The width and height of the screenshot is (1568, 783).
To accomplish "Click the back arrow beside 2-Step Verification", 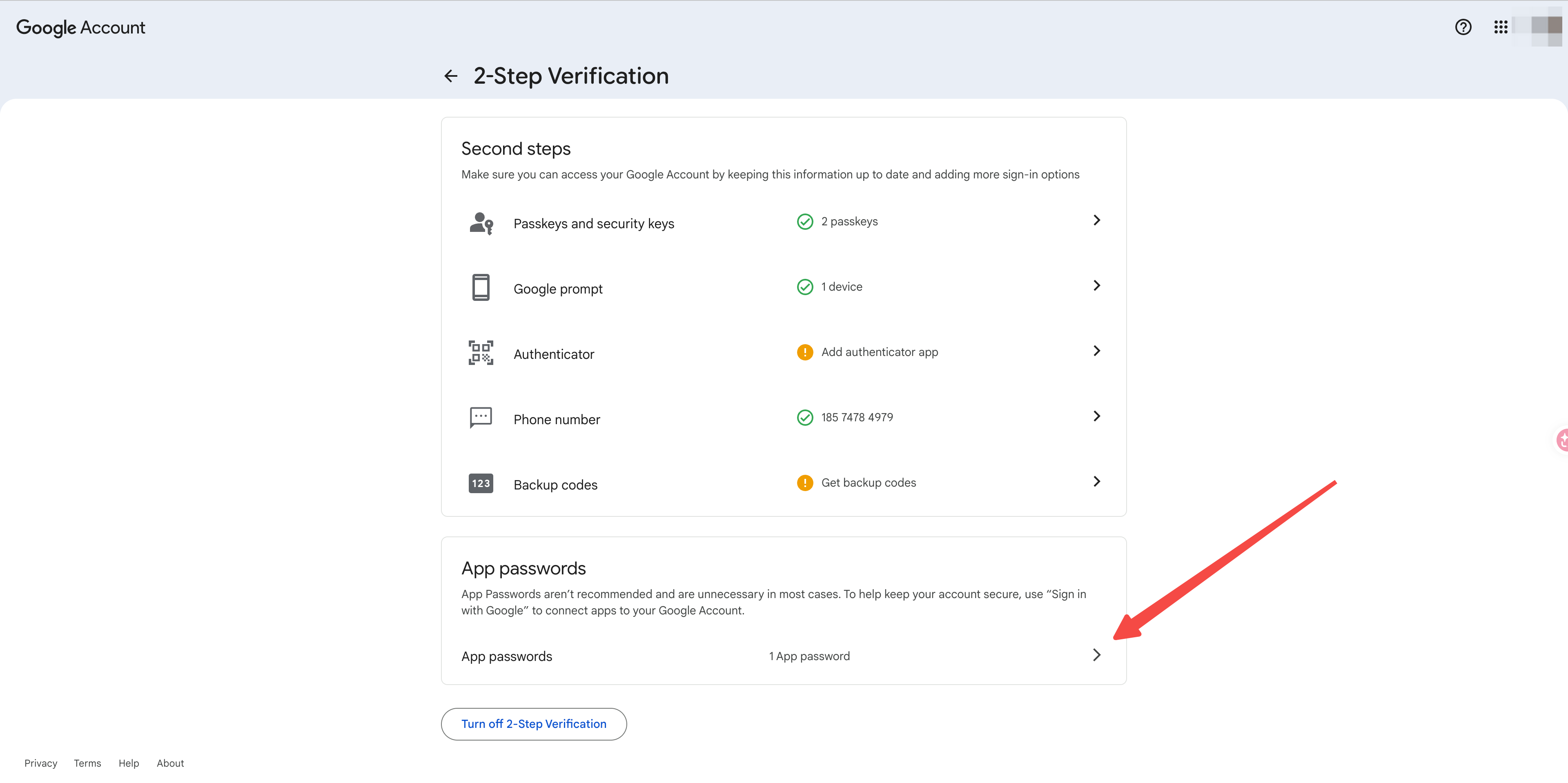I will [450, 76].
